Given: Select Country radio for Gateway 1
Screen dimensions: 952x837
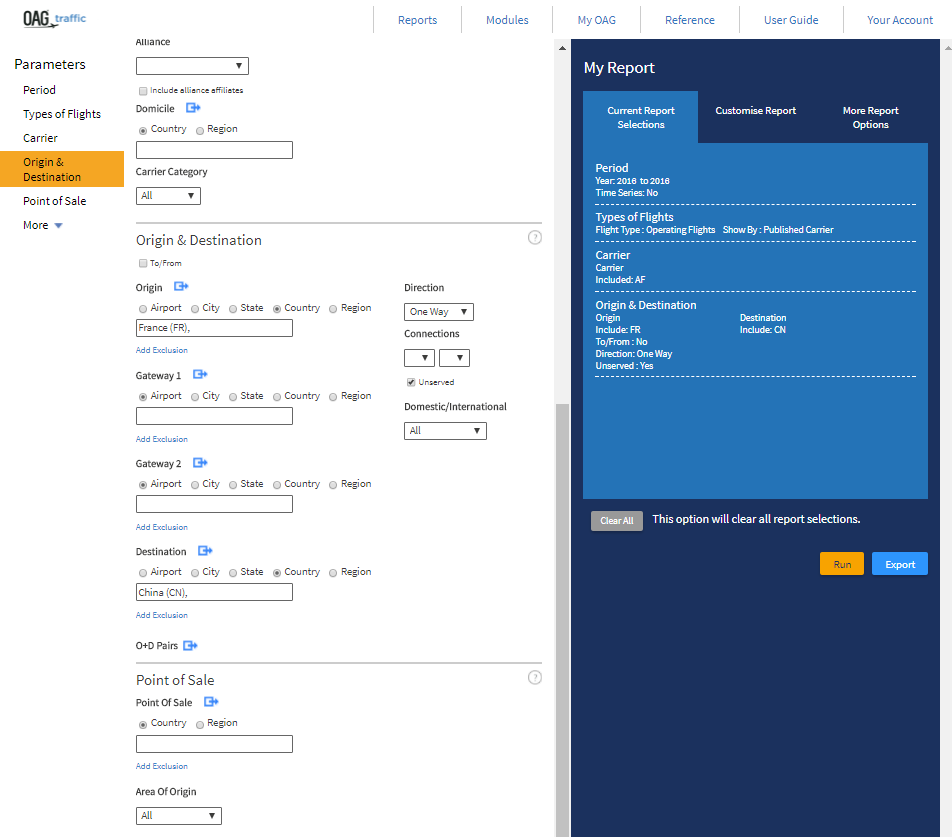Looking at the screenshot, I should [277, 397].
